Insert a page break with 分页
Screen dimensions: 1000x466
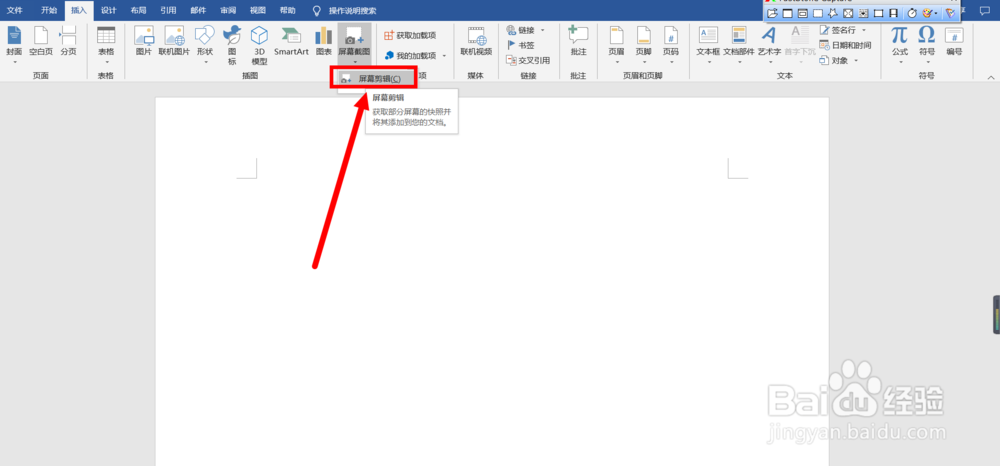pos(68,41)
